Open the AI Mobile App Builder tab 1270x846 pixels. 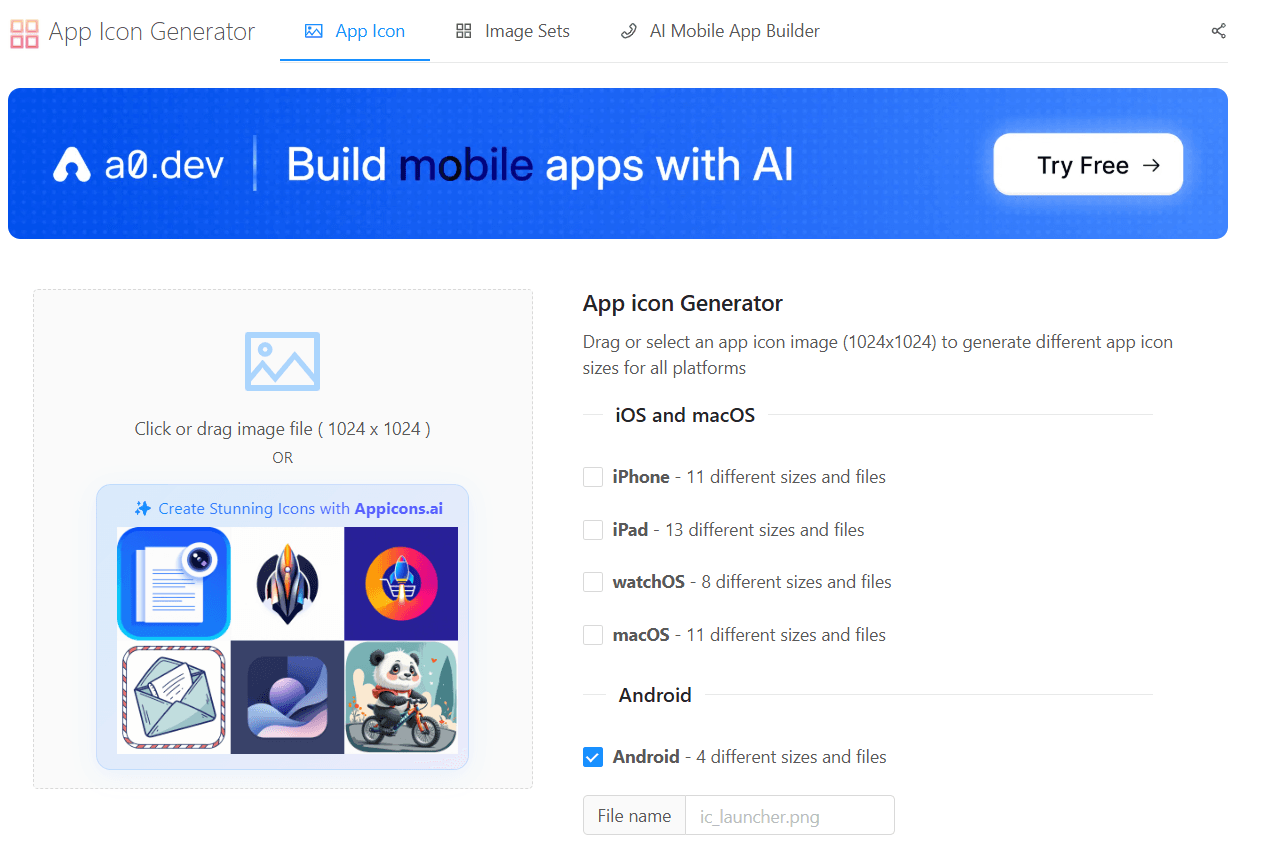719,31
